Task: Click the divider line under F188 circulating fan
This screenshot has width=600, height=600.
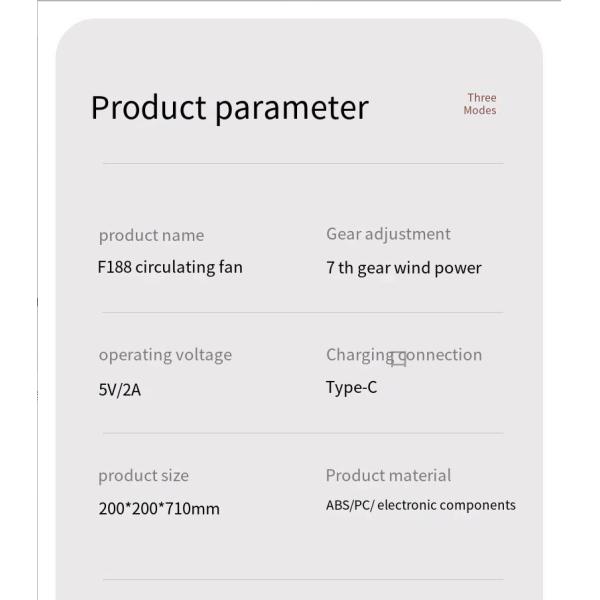Action: [x=302, y=313]
